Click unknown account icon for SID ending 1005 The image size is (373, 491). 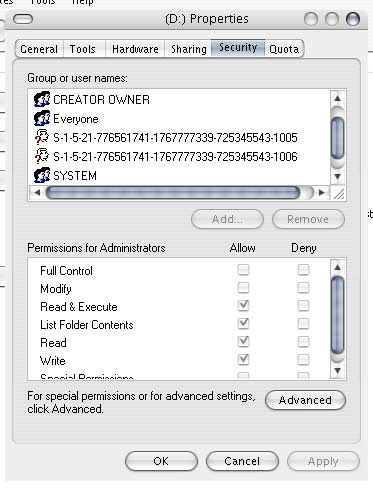[x=42, y=138]
